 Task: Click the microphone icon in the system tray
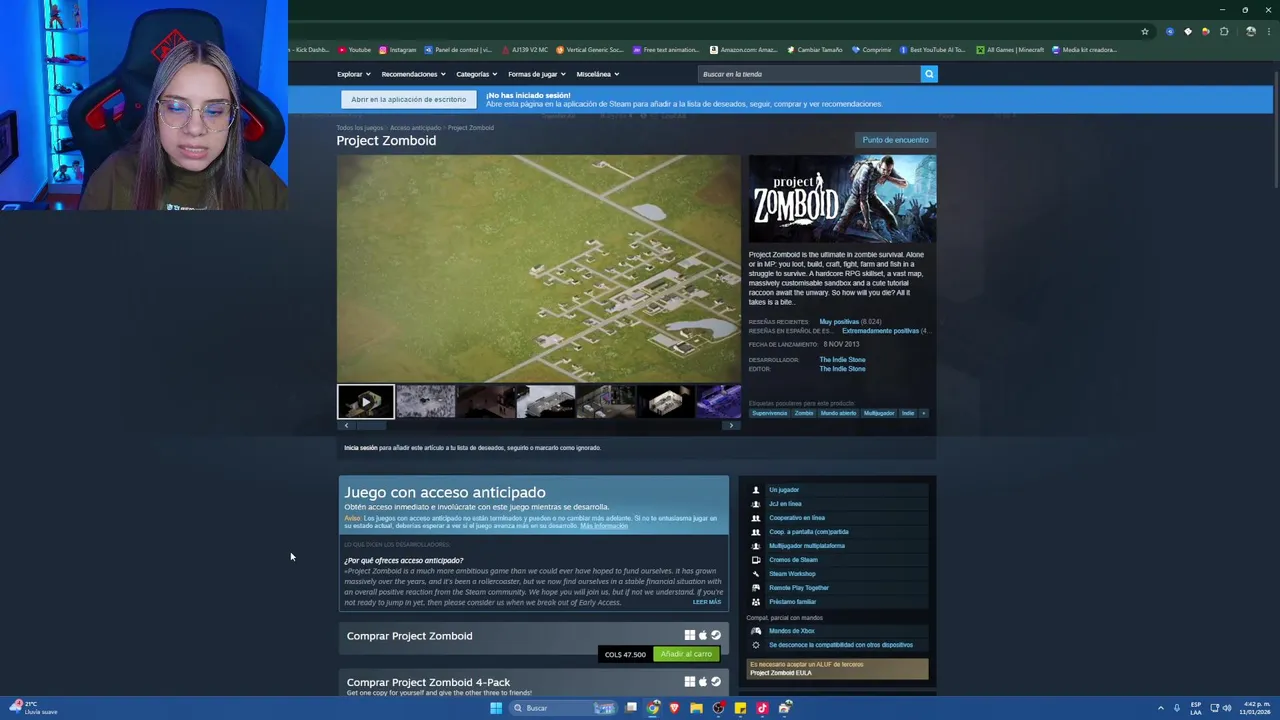(x=1176, y=708)
